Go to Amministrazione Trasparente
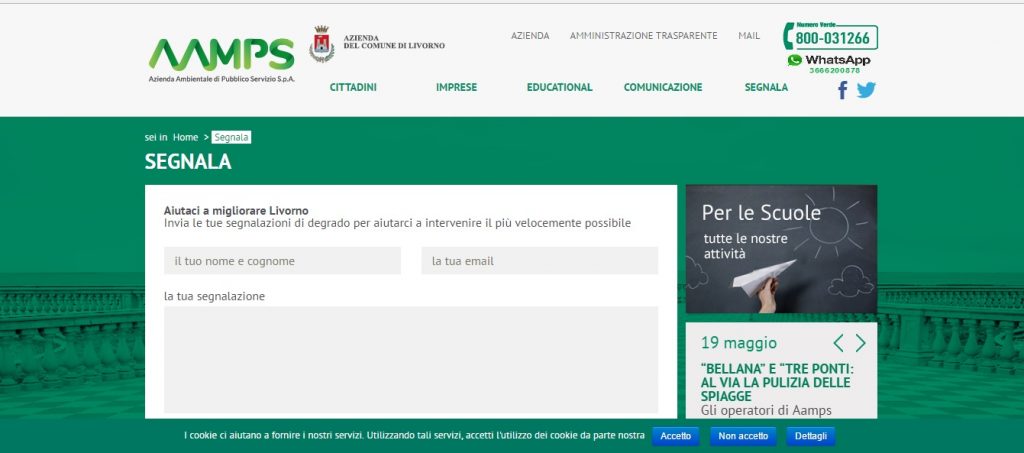 coord(643,35)
